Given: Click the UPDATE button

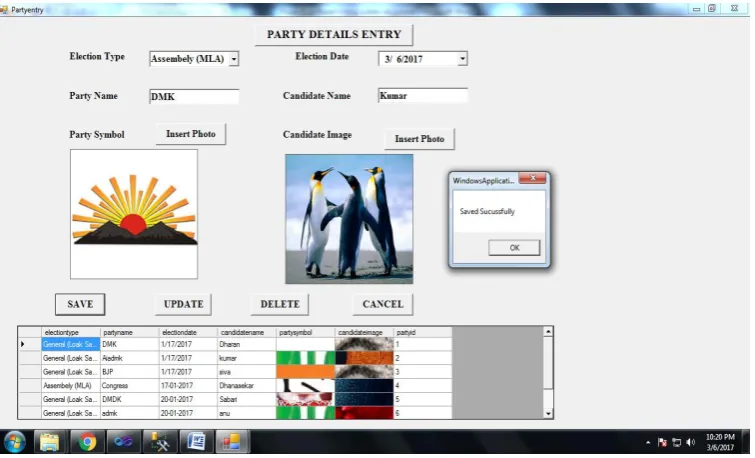Looking at the screenshot, I should [183, 304].
